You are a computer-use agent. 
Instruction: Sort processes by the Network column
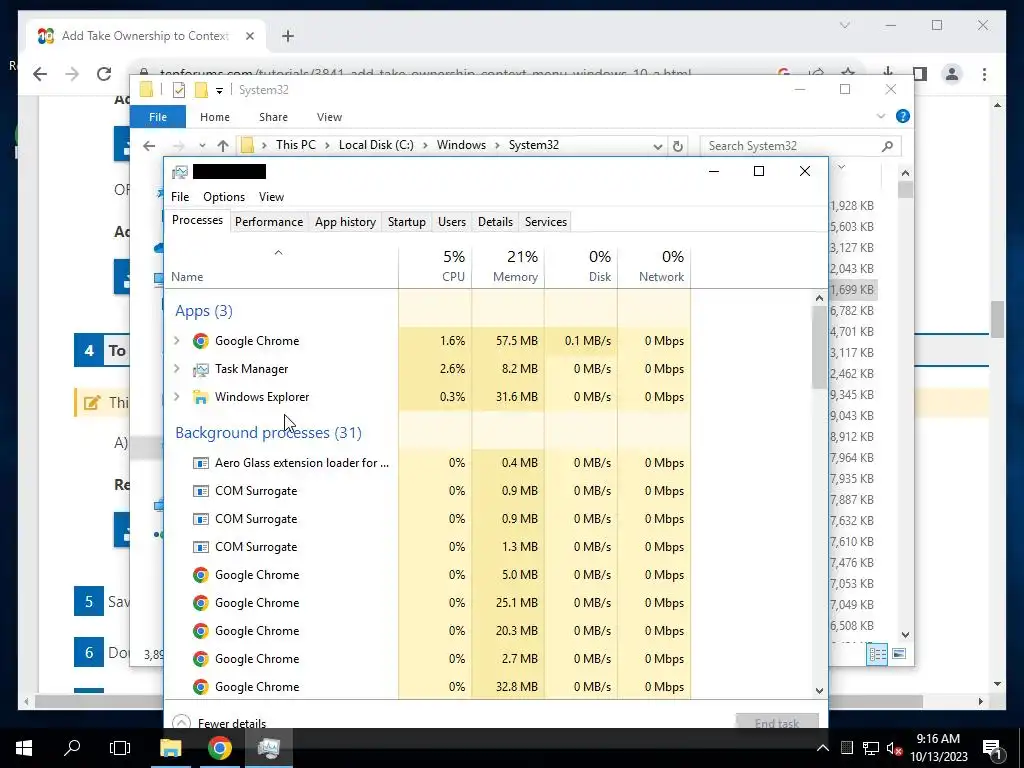tap(654, 266)
